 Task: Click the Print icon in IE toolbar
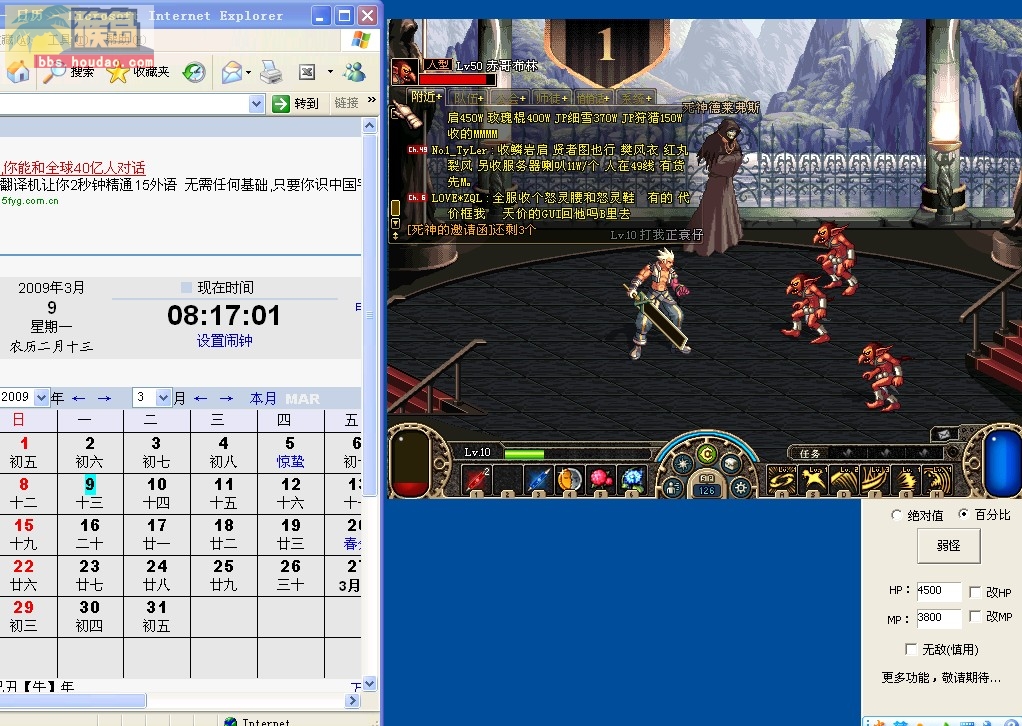tap(271, 72)
